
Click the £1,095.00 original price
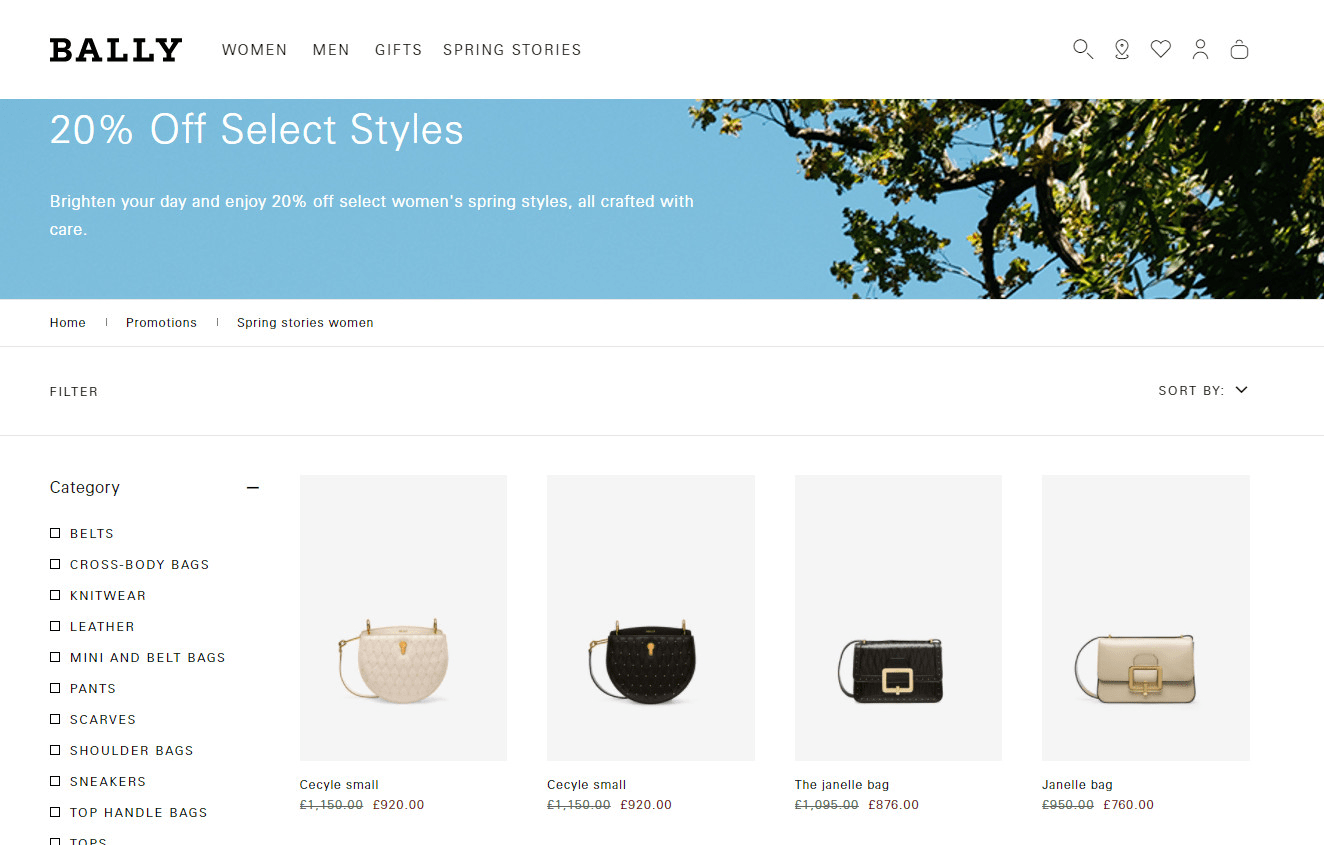coord(826,805)
